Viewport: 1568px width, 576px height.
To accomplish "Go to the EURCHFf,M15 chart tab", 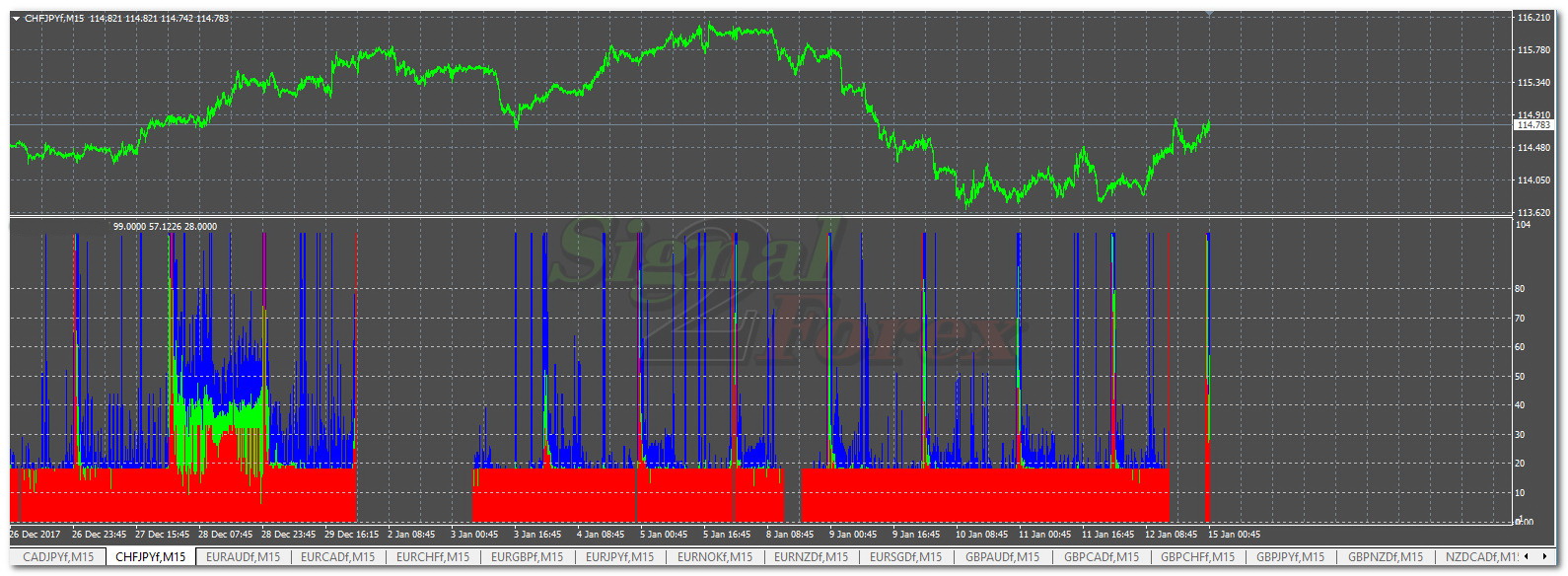I will (x=433, y=557).
